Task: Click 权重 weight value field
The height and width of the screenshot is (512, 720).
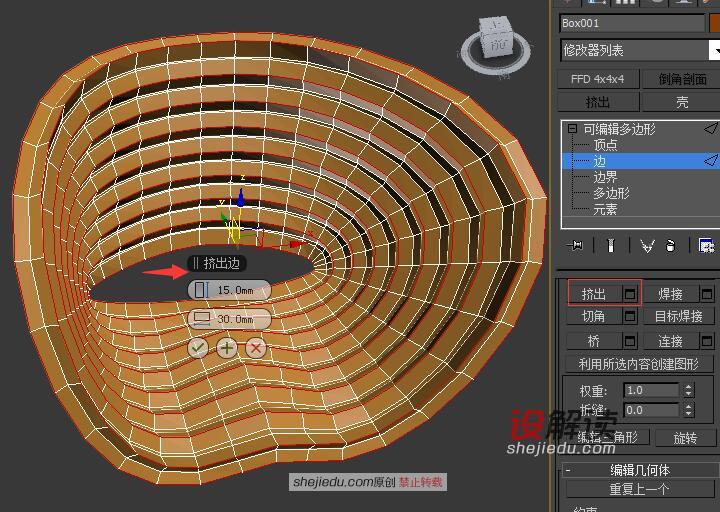Action: pyautogui.click(x=651, y=390)
